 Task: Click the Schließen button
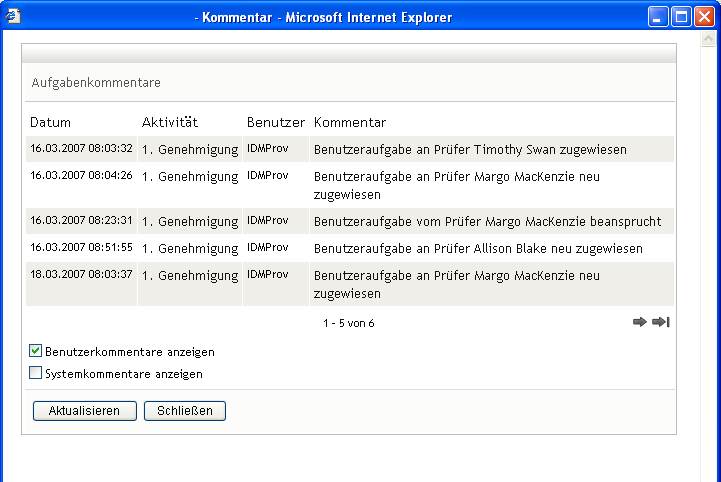[x=185, y=411]
